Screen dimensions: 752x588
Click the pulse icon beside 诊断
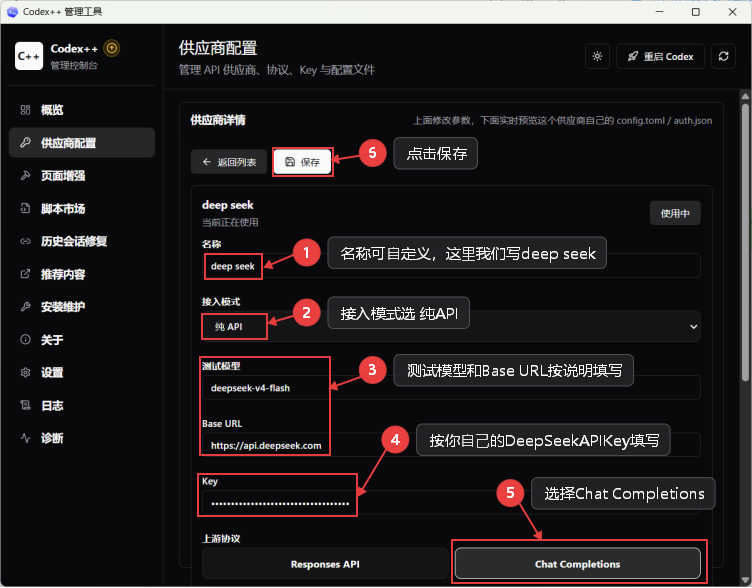(x=25, y=438)
